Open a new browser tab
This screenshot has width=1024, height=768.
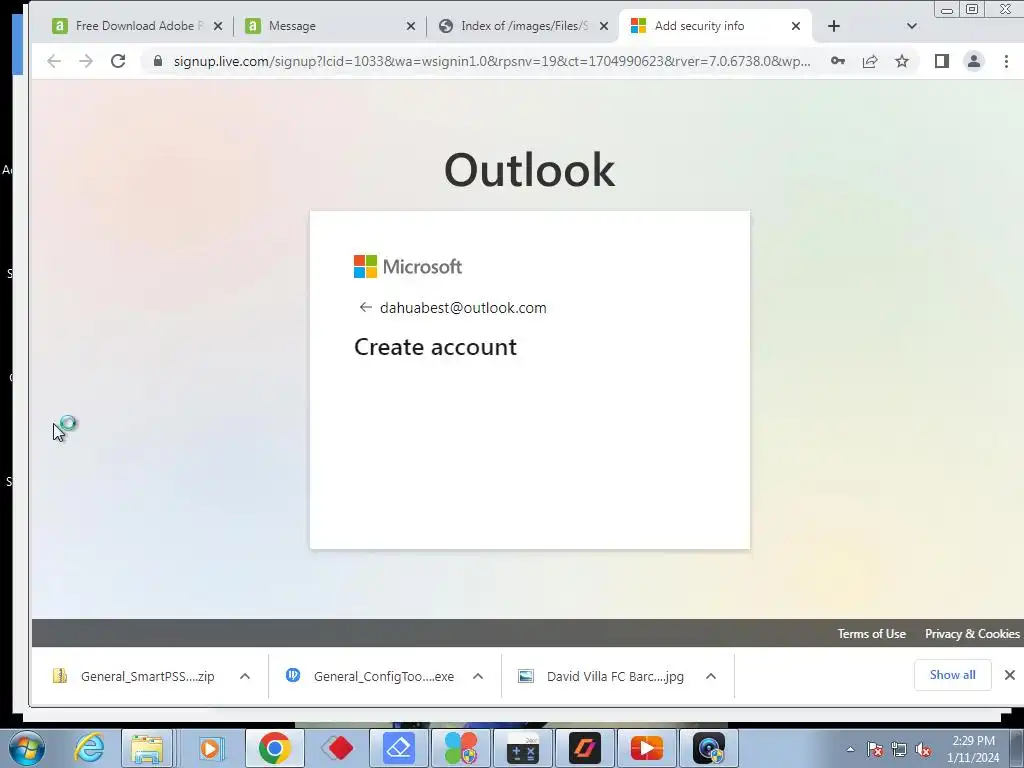pos(834,26)
